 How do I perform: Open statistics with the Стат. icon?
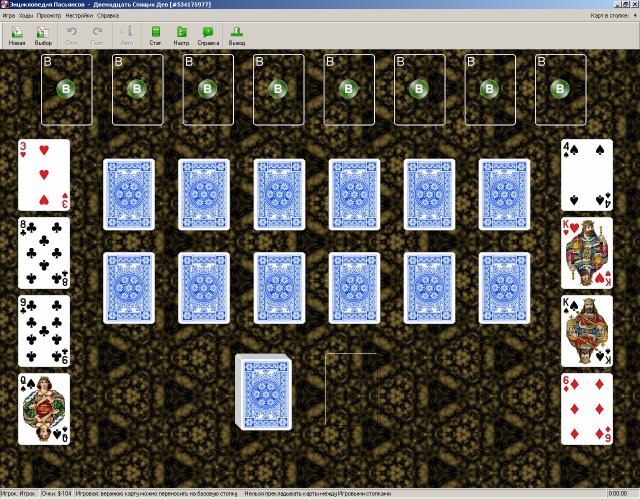[155, 35]
